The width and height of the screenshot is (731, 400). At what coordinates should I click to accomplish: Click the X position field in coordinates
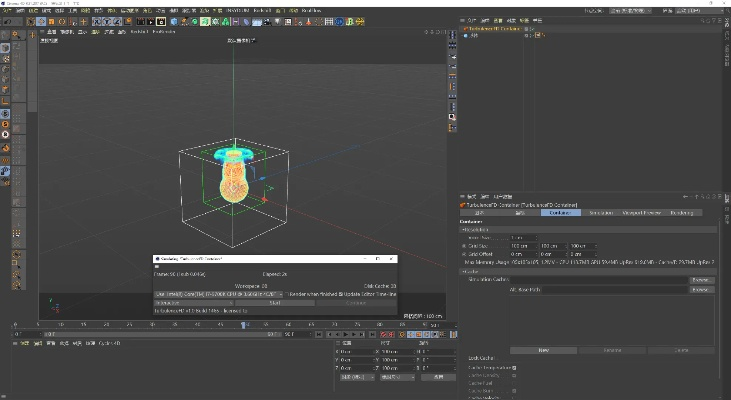coord(356,352)
